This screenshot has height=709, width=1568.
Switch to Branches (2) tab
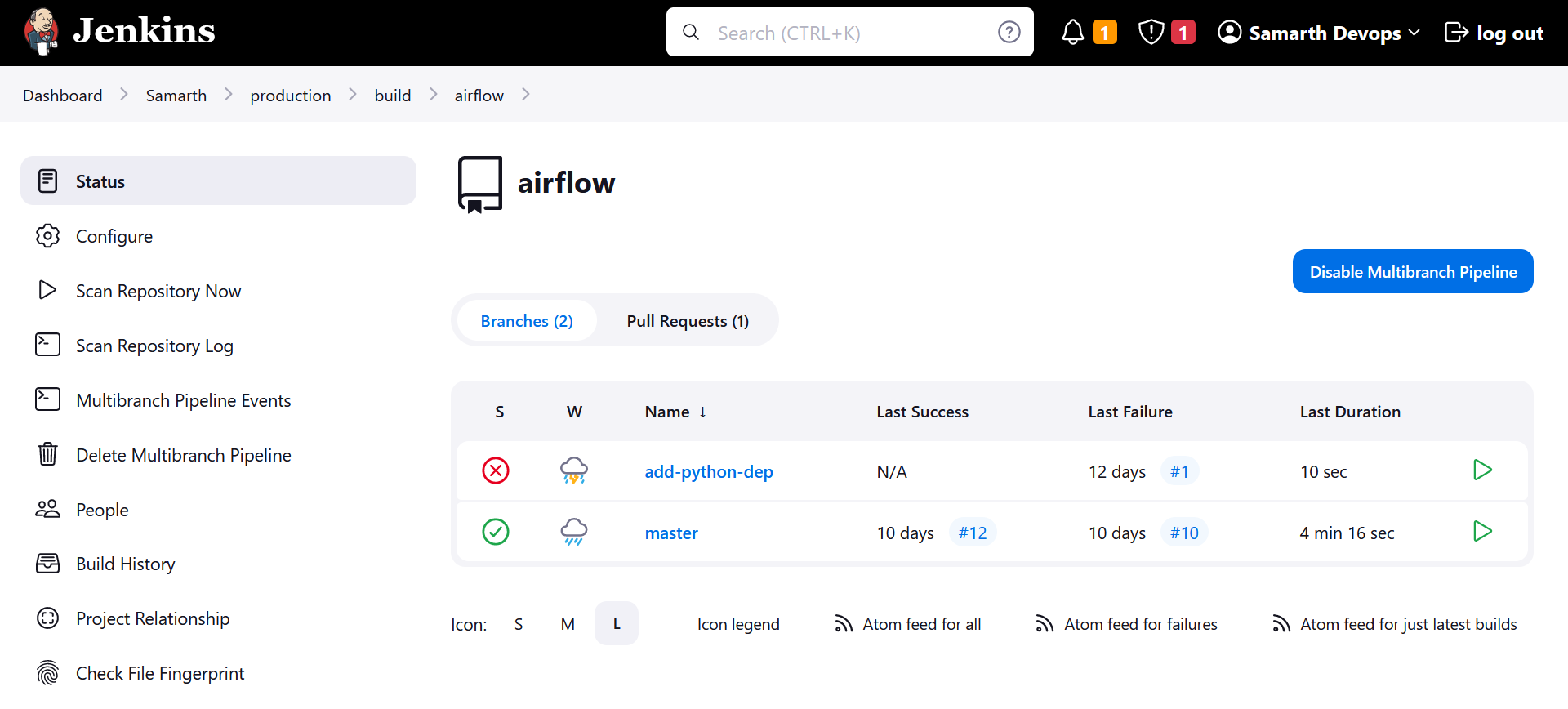[527, 320]
